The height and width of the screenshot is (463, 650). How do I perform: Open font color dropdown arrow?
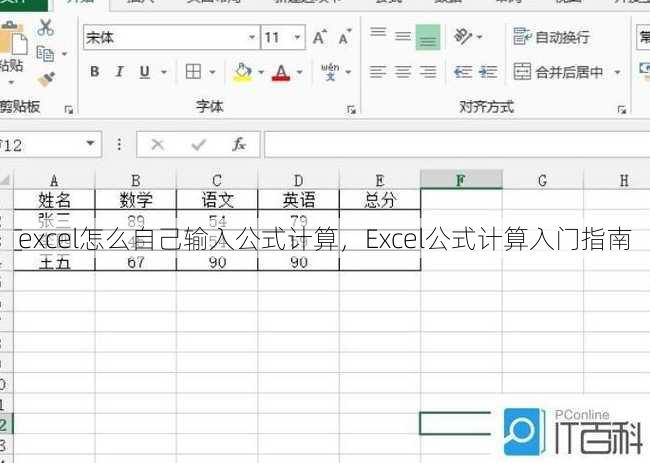(x=299, y=72)
